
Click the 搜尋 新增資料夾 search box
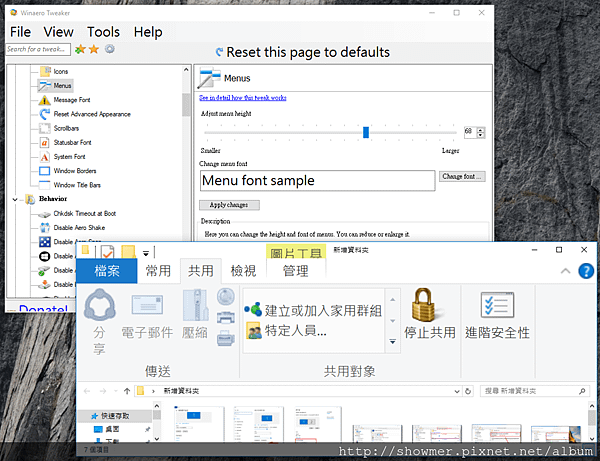[535, 391]
